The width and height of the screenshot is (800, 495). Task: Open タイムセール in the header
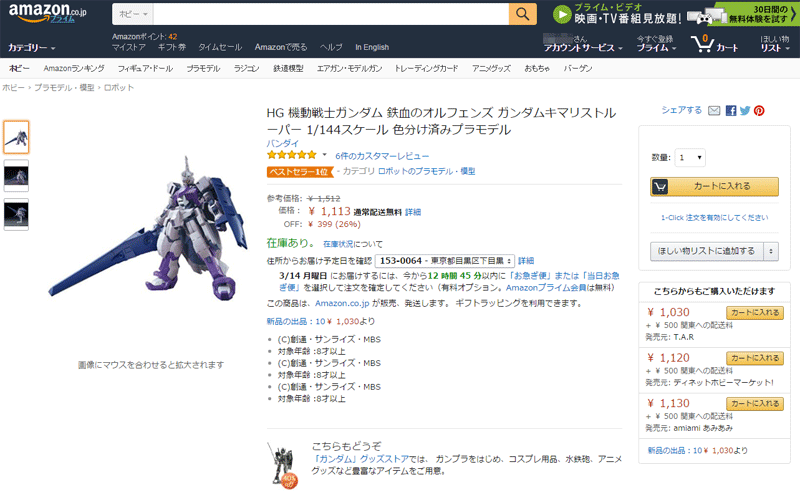[220, 47]
